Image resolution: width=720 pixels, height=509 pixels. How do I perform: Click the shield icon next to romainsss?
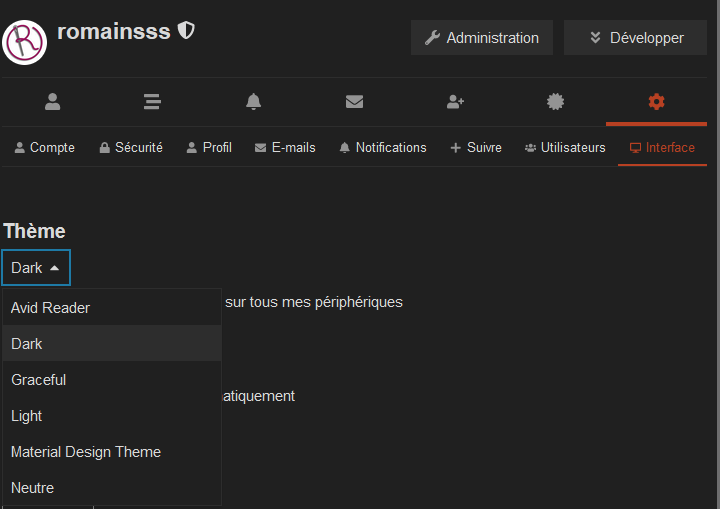pos(186,31)
